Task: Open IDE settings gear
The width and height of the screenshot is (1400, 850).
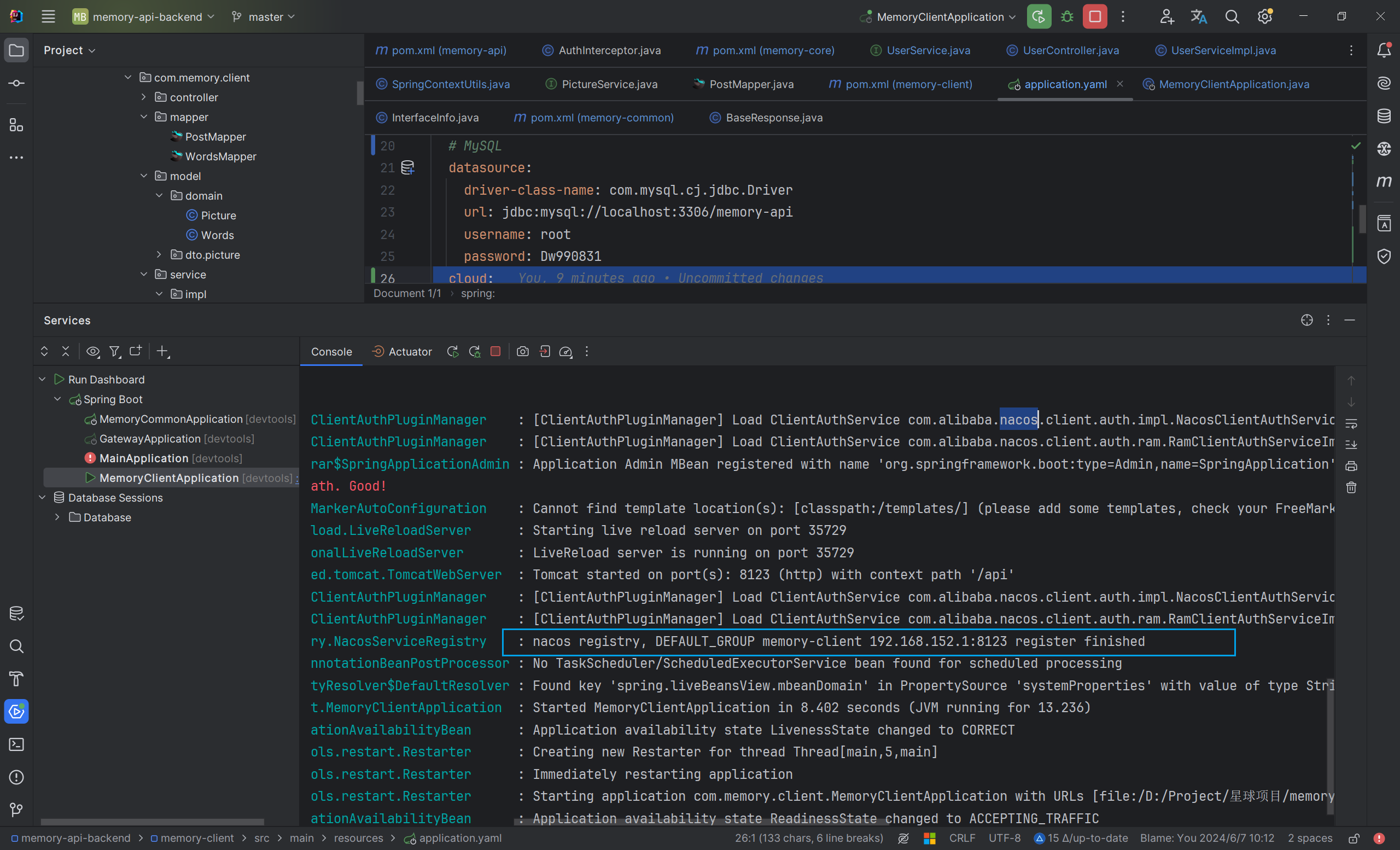Action: click(1265, 16)
